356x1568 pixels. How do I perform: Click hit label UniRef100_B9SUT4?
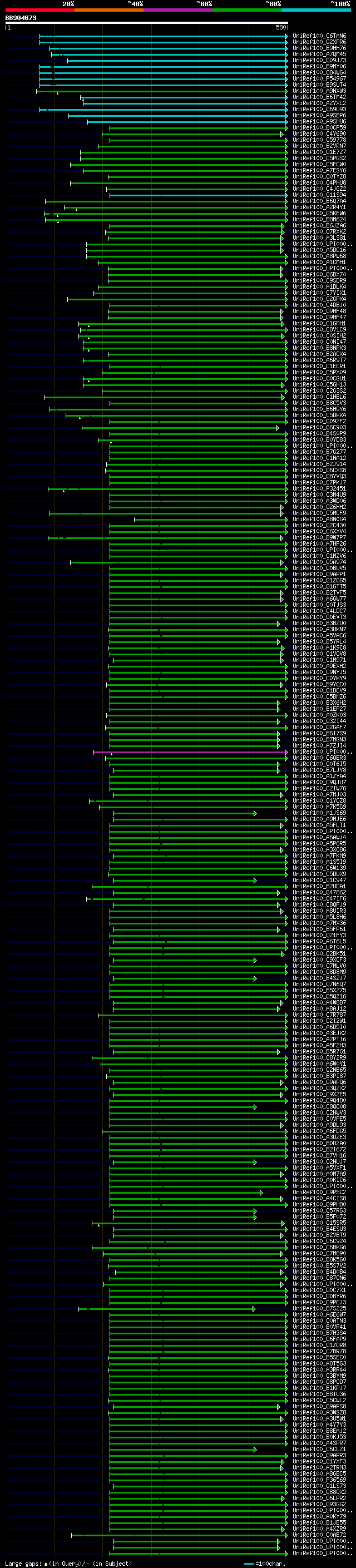tap(319, 85)
